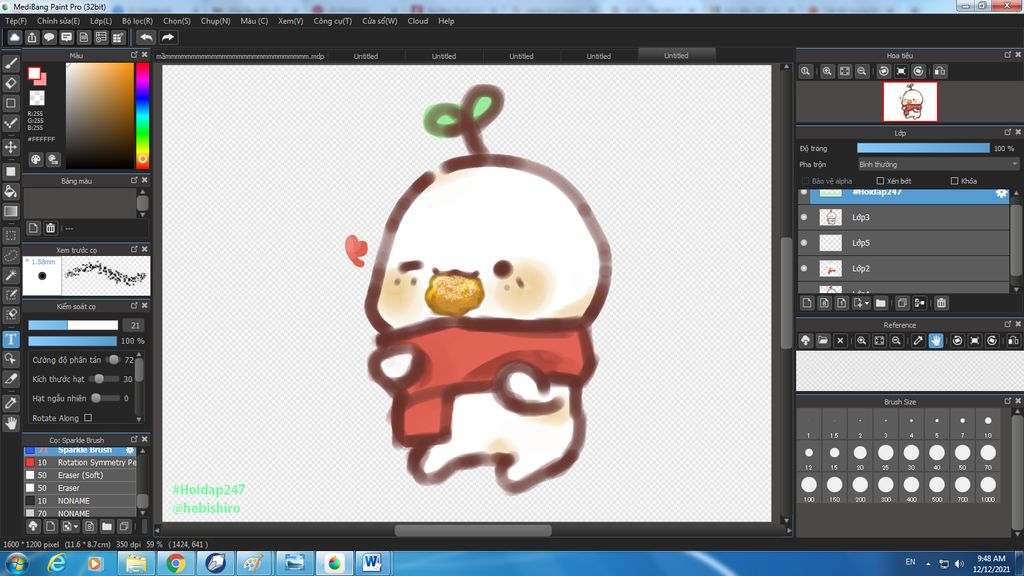1024x576 pixels.
Task: Open Google Chrome from taskbar
Action: [x=176, y=563]
